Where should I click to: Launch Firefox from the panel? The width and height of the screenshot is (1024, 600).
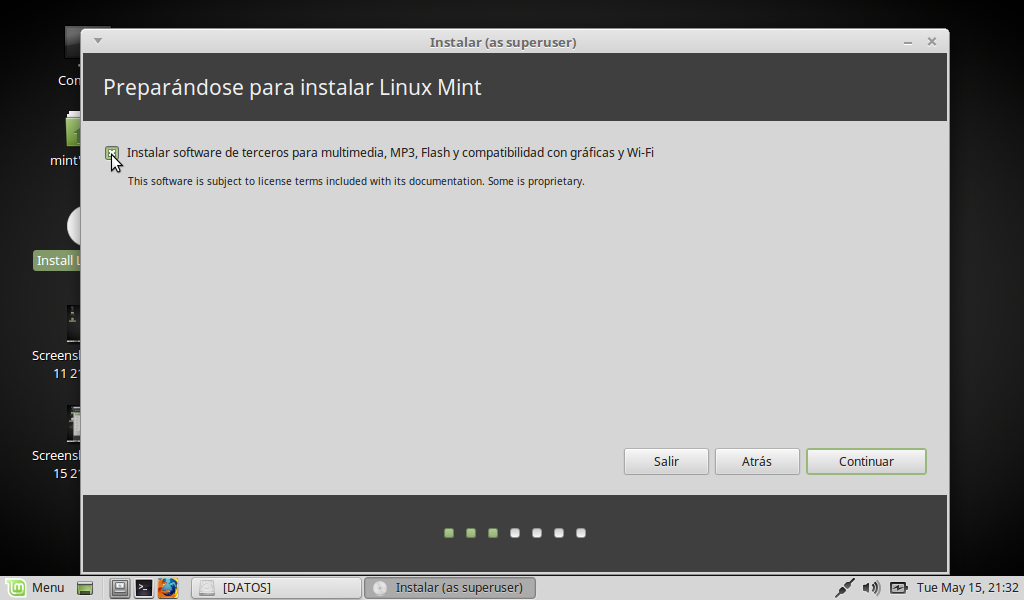(167, 588)
